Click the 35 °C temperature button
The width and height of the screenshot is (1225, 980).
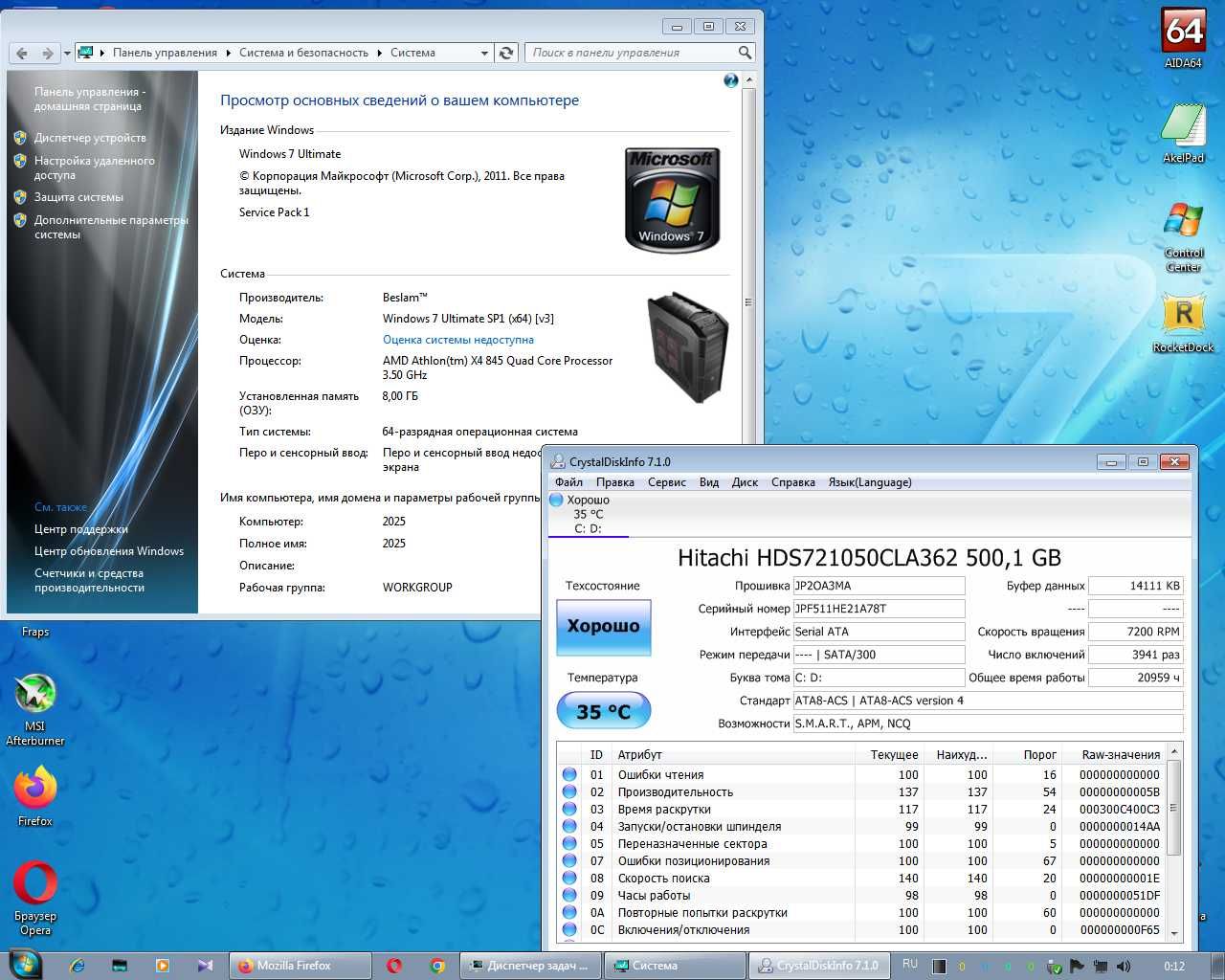603,711
